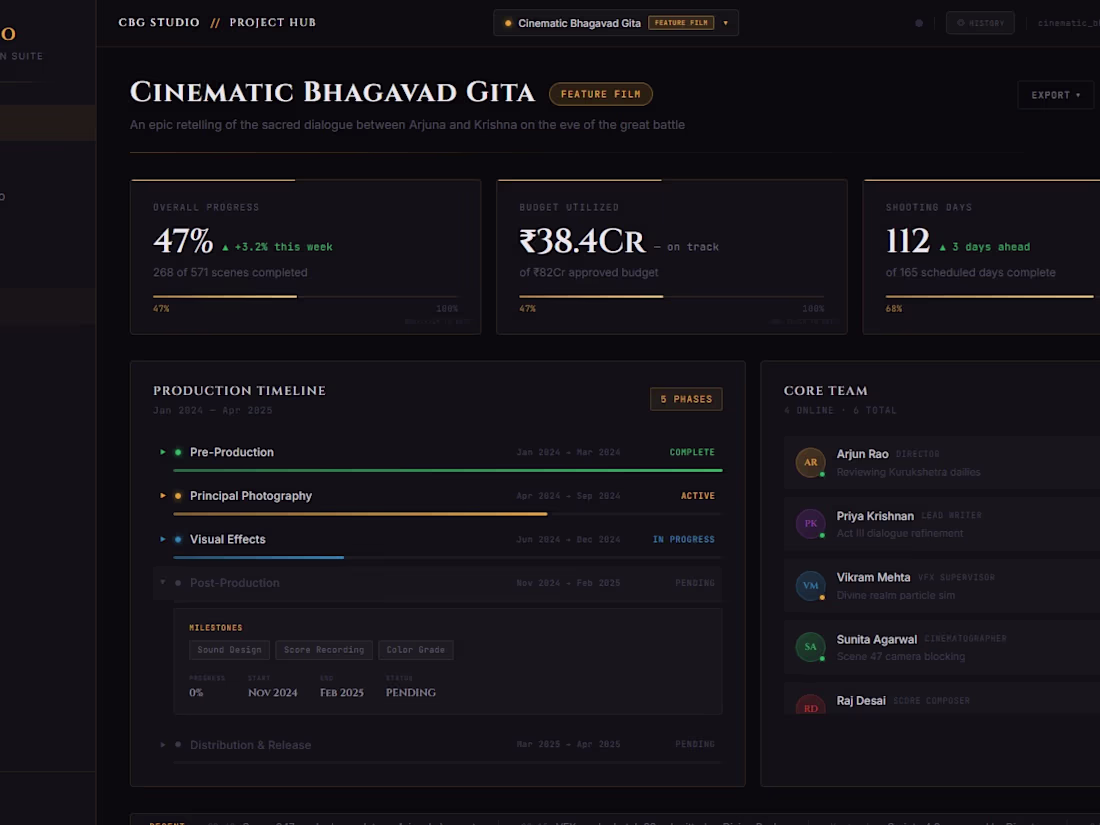Screen dimensions: 1100x825
Task: Click the Principal Photography amber progress bar
Action: pos(360,514)
